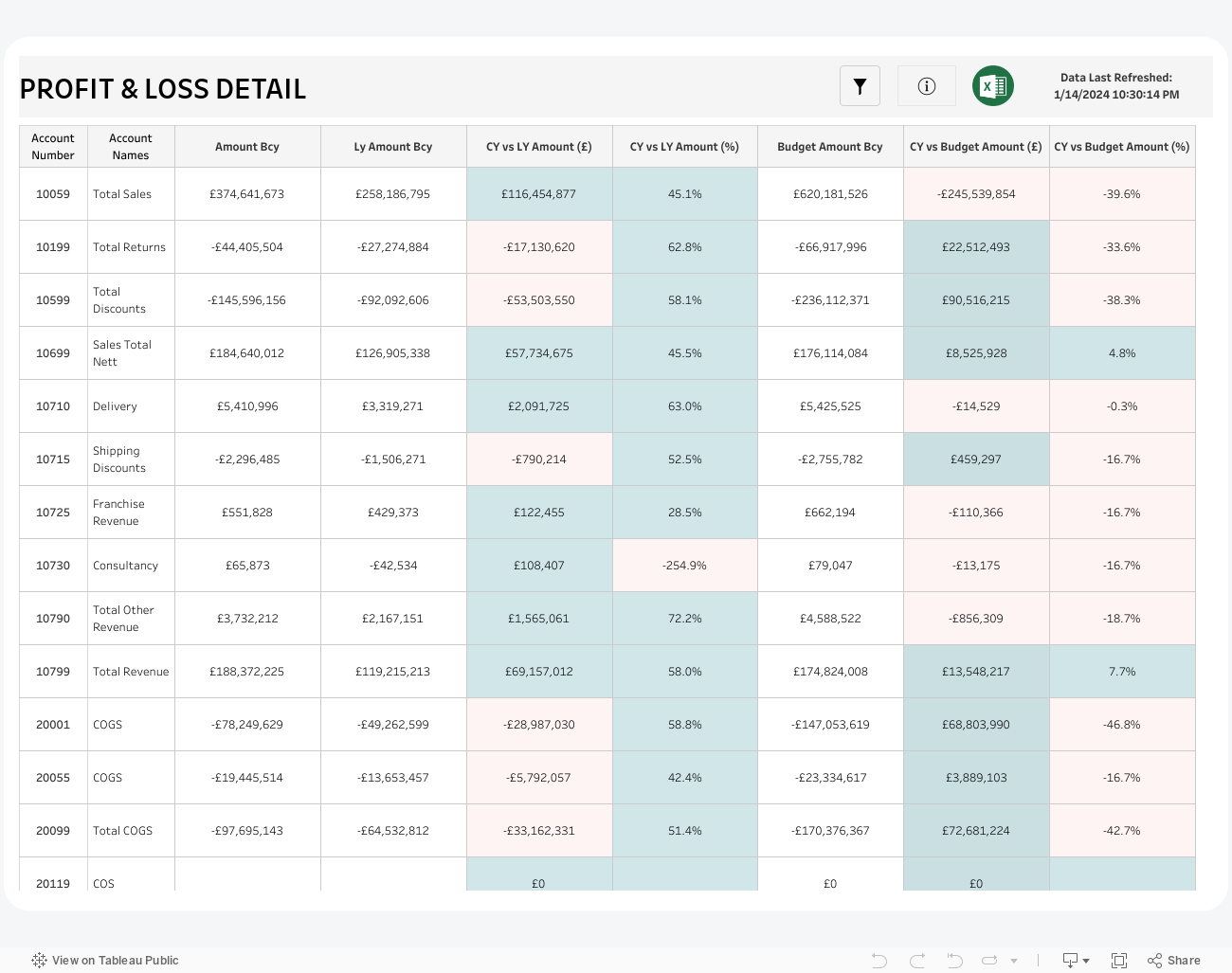Click the revert icon in footer toolbar
1232x973 pixels.
pos(954,961)
